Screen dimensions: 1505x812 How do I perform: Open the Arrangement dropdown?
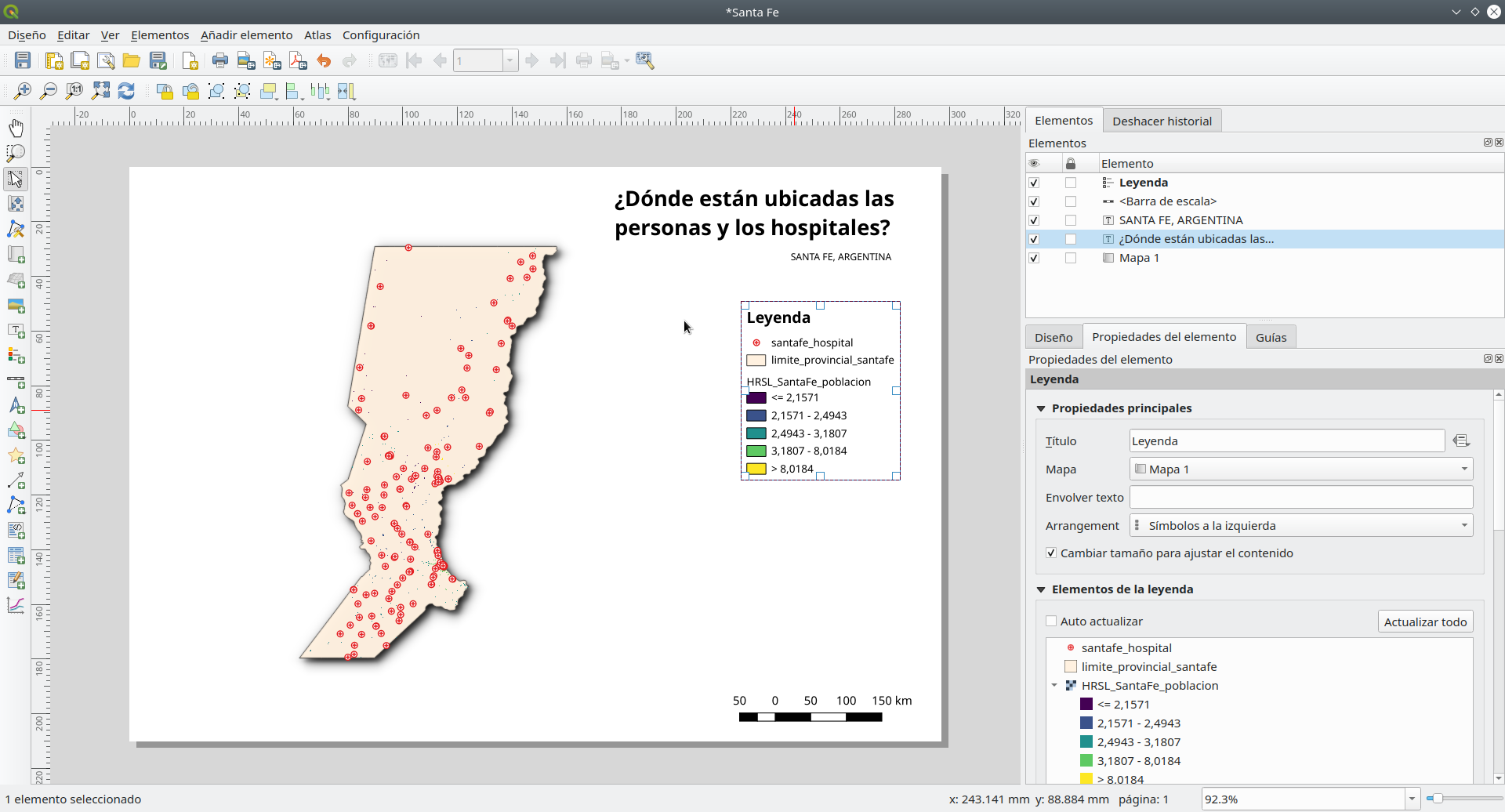click(x=1301, y=526)
